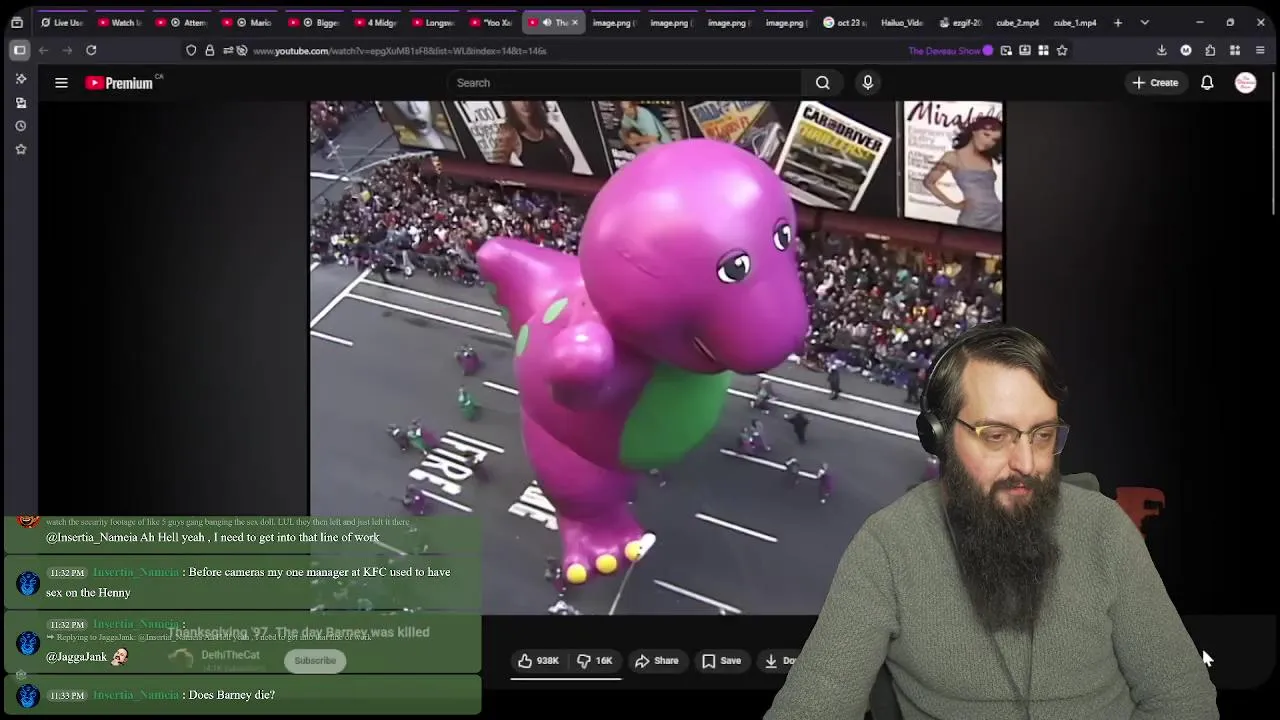Open the History clock sidebar icon
The image size is (1280, 720).
click(x=20, y=126)
